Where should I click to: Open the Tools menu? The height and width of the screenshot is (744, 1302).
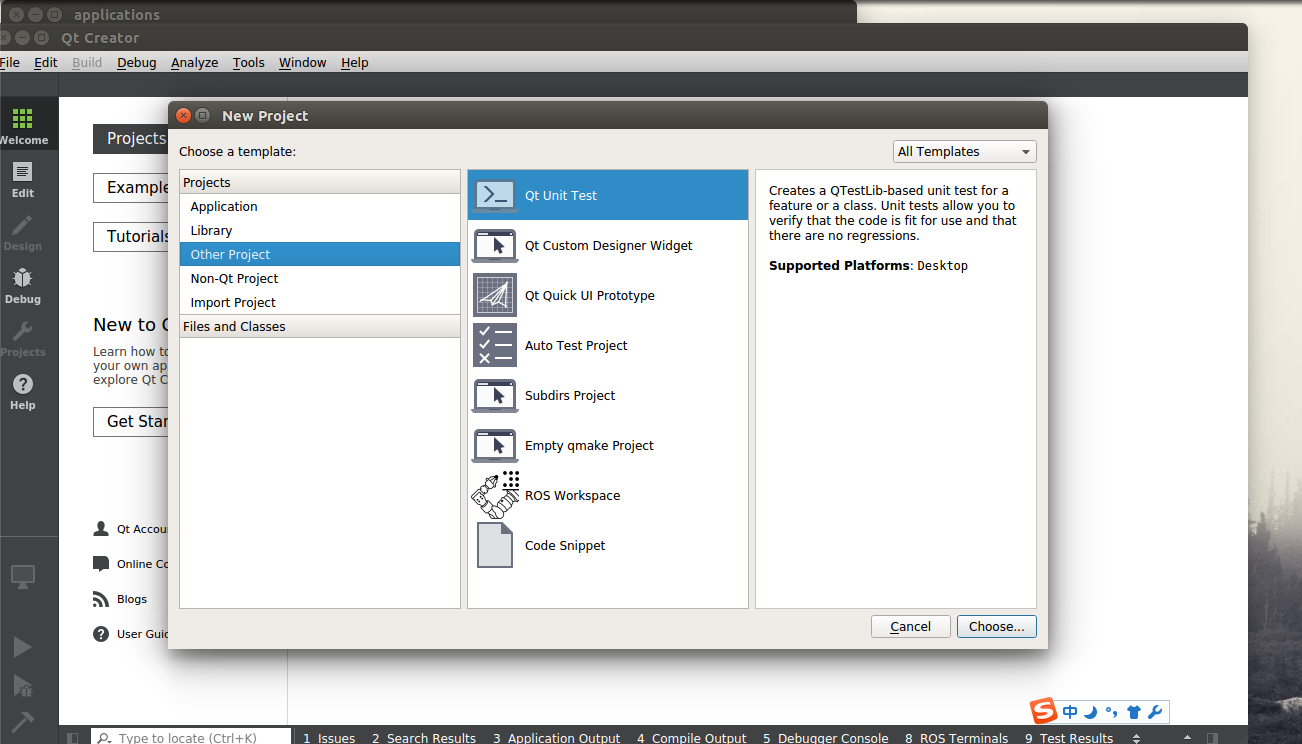tap(249, 62)
